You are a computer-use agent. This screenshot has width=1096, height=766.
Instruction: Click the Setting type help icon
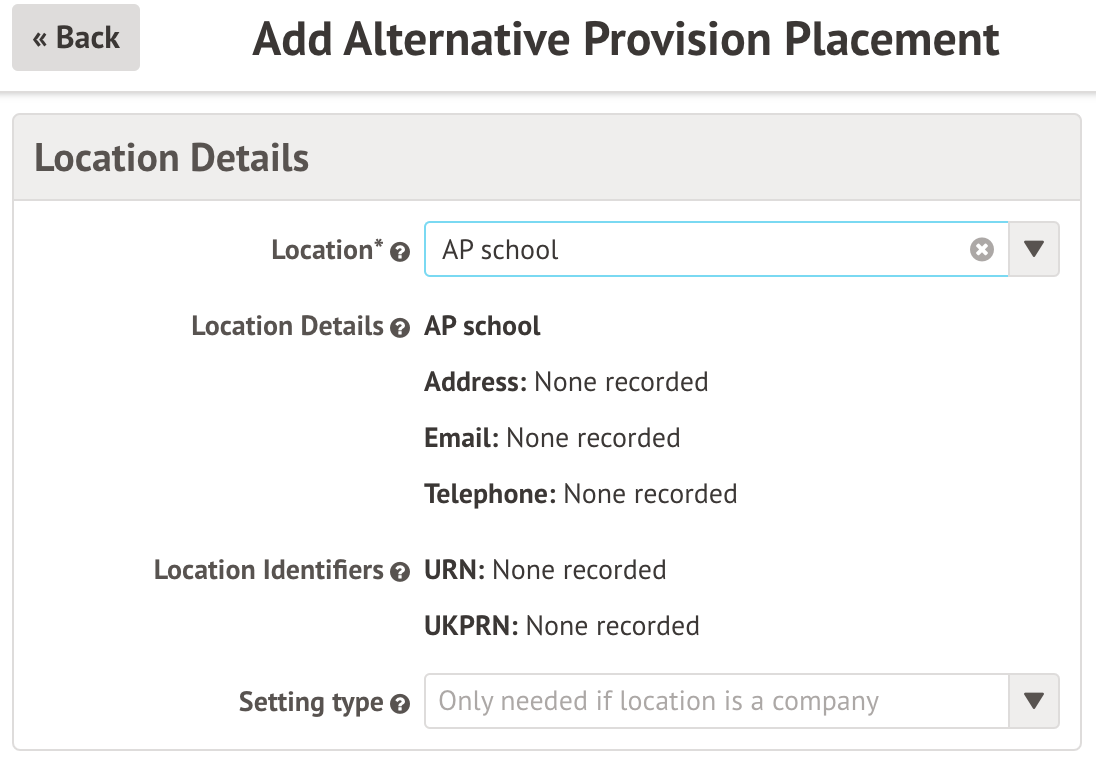pos(400,704)
